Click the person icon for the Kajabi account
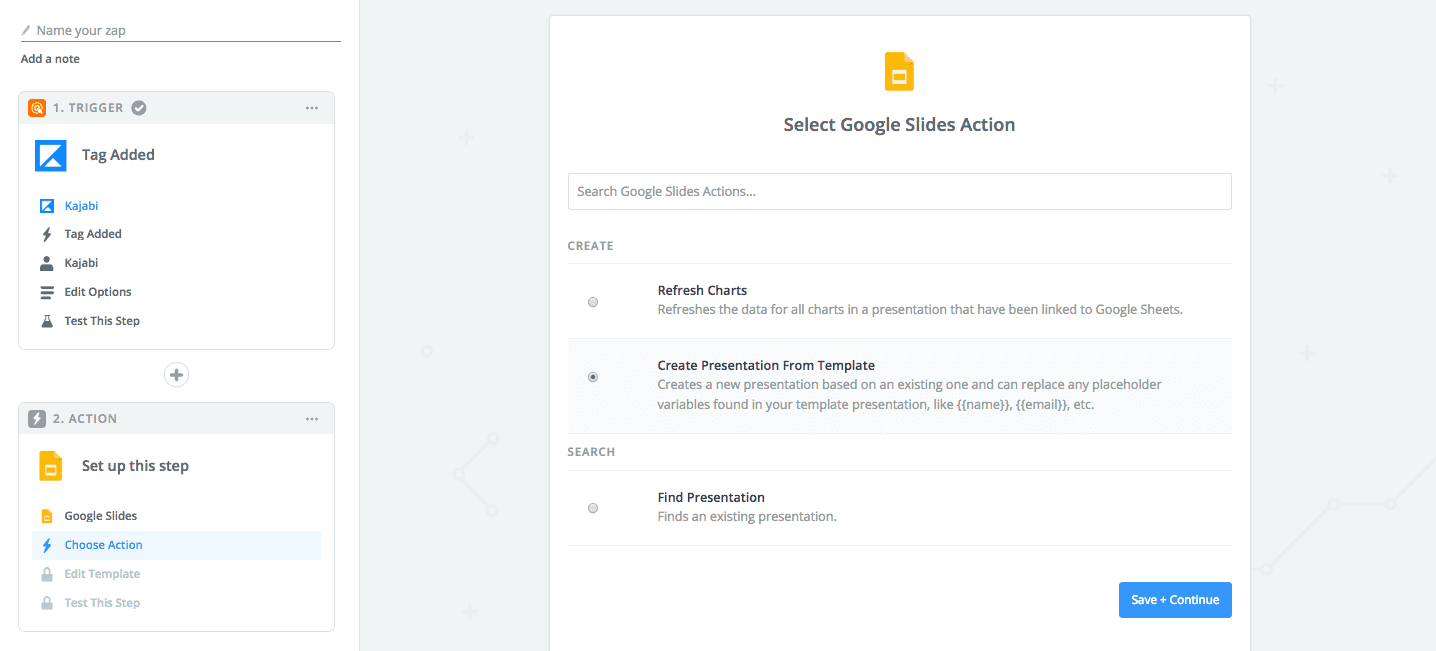Screen dimensions: 1436x651 47,263
